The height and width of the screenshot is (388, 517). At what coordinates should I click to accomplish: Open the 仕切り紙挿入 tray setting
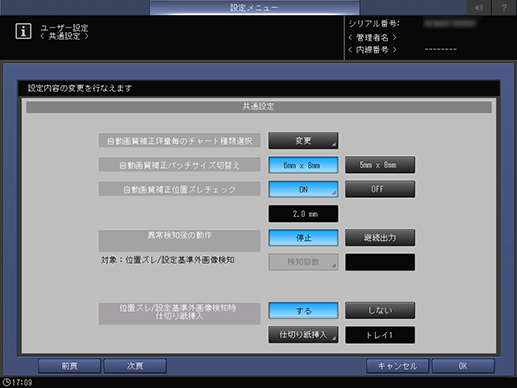tap(303, 335)
